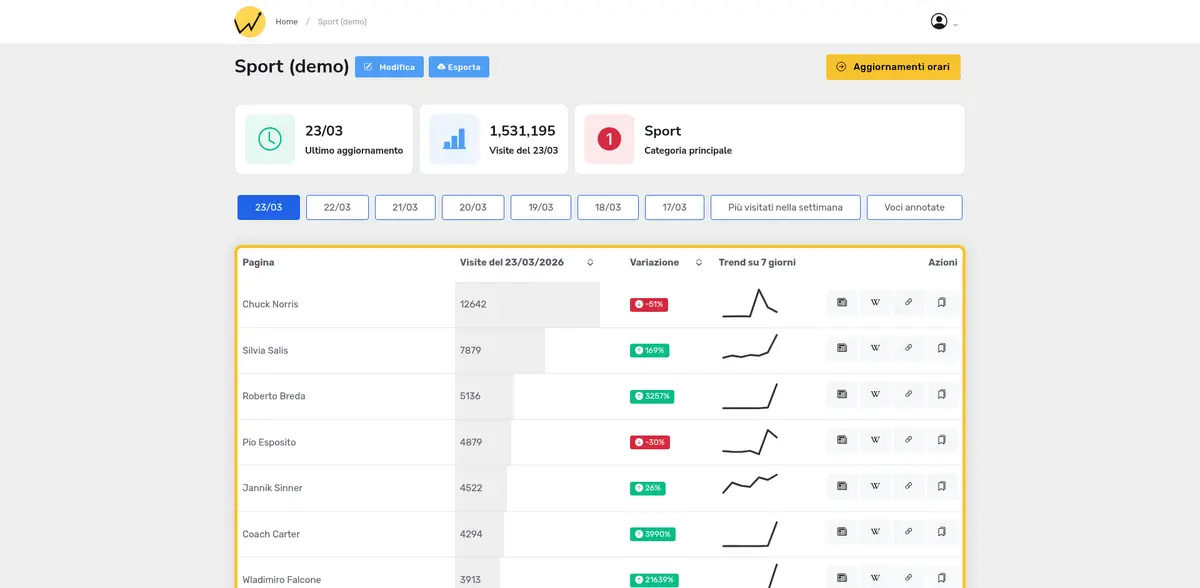Viewport: 1200px width, 588px height.
Task: Open the page-detail icon for Pio Esposito
Action: click(842, 441)
